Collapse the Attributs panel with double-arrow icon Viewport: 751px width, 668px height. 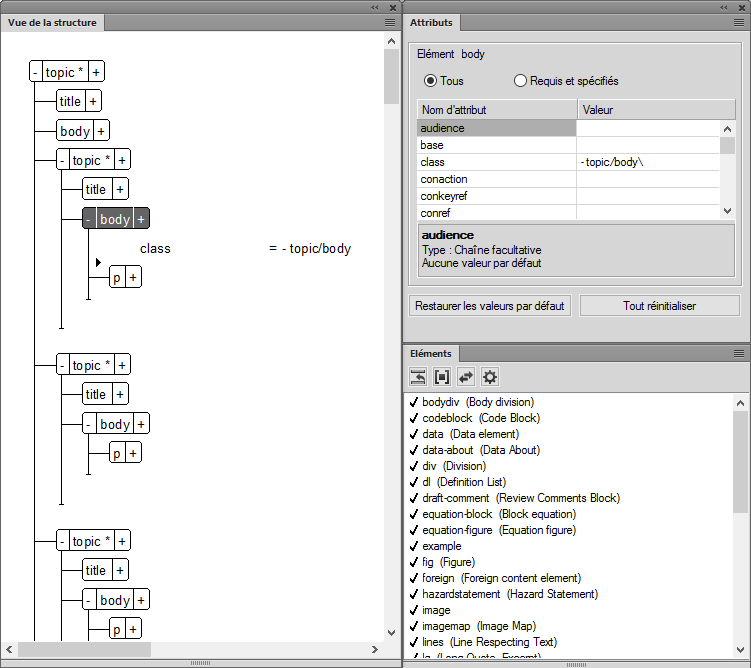click(x=723, y=6)
